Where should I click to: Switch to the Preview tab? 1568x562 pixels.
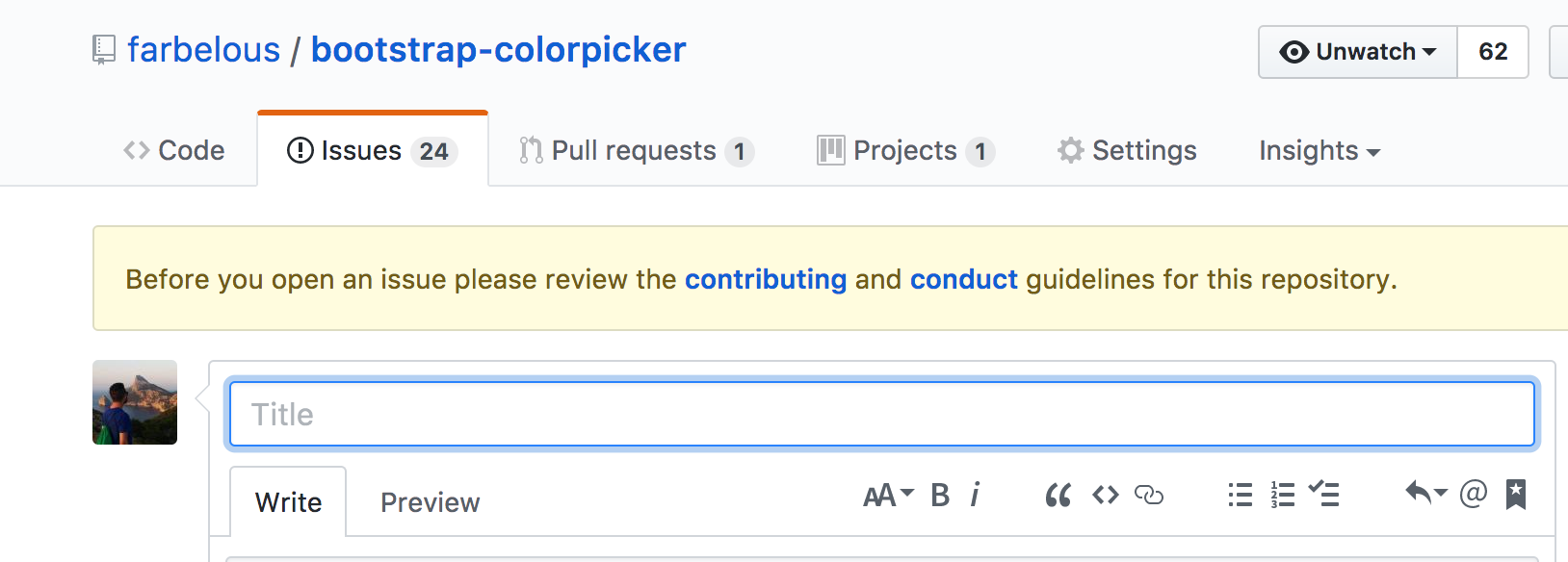click(x=430, y=501)
